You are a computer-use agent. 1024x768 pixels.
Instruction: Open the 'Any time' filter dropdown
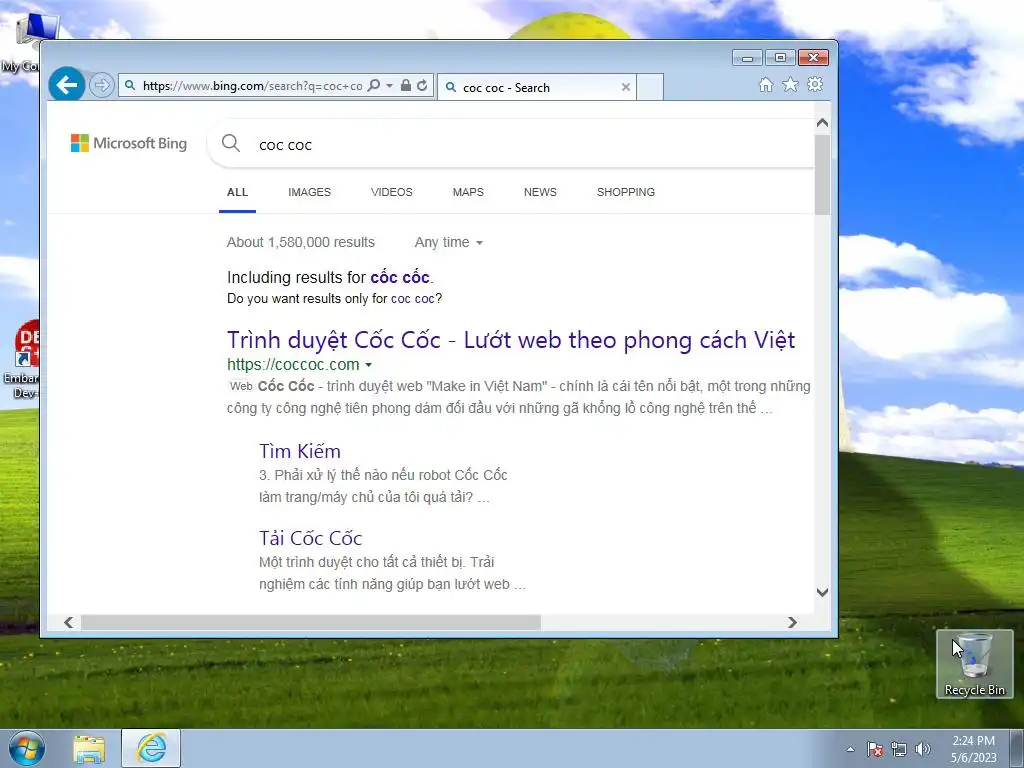[449, 242]
